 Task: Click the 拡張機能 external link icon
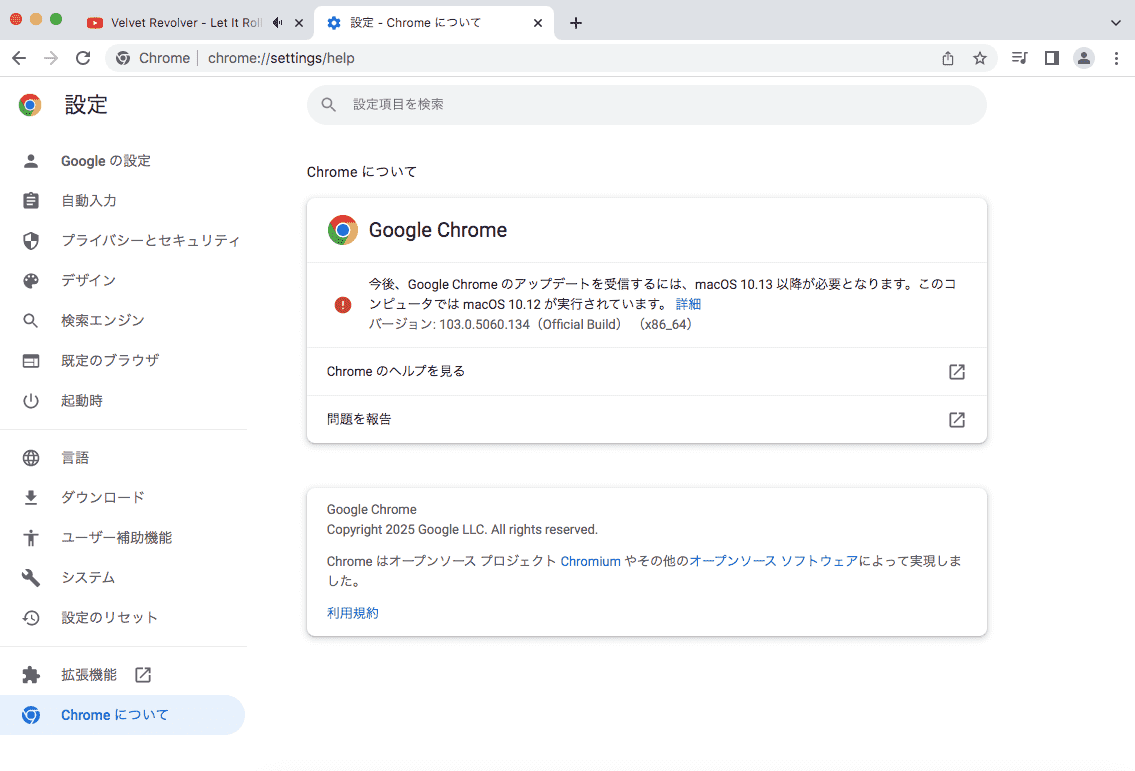[143, 675]
